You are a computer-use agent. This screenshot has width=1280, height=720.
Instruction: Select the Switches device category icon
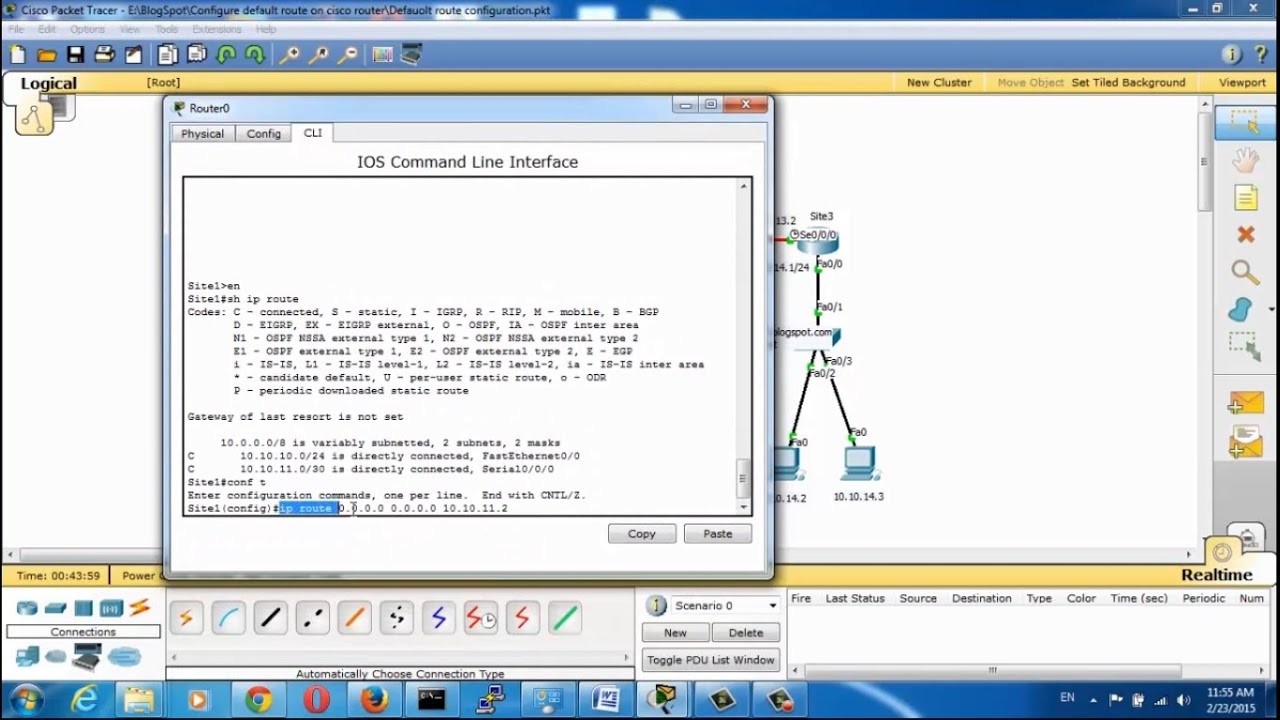55,608
